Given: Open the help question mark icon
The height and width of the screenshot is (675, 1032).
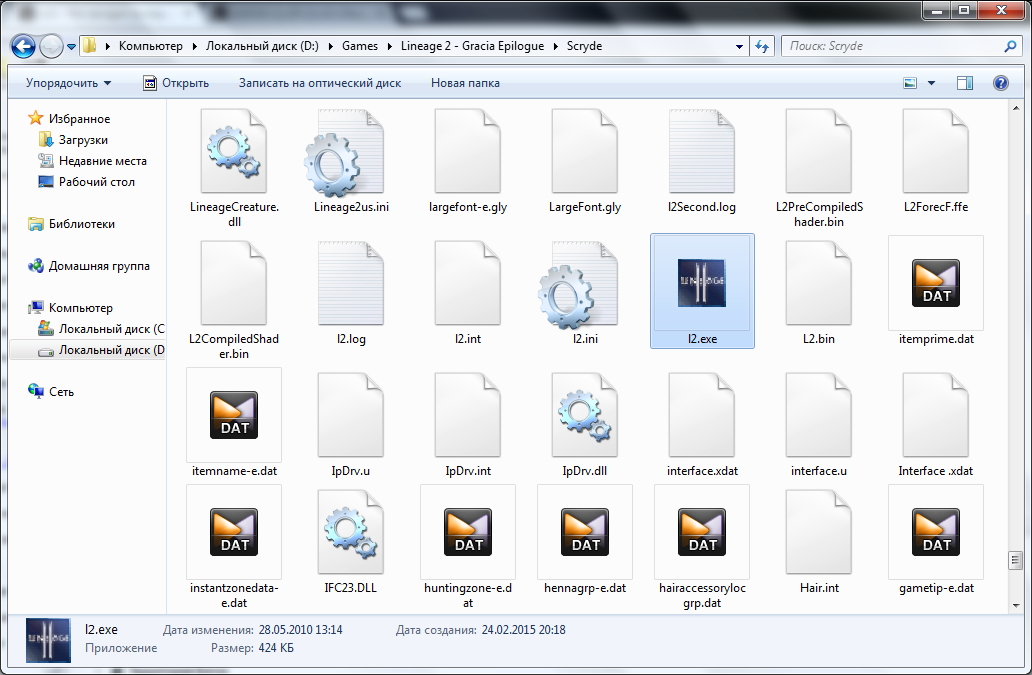Looking at the screenshot, I should pyautogui.click(x=1000, y=83).
